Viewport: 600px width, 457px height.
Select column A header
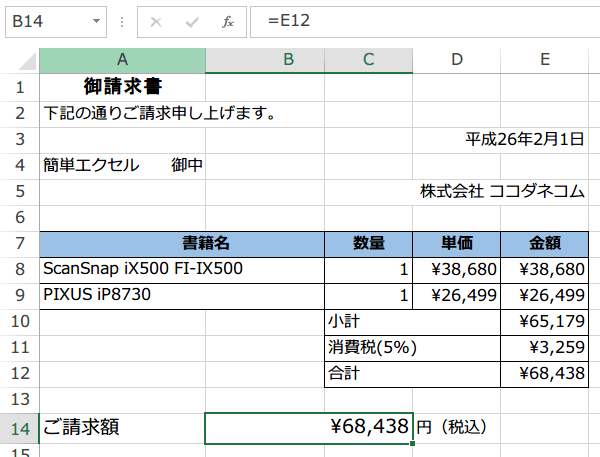pyautogui.click(x=122, y=60)
